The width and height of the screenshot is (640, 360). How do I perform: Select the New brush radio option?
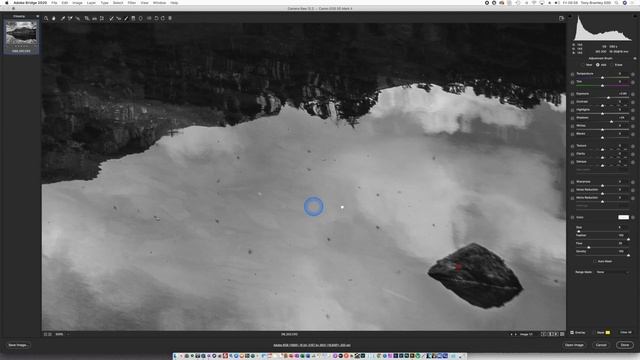(x=583, y=65)
